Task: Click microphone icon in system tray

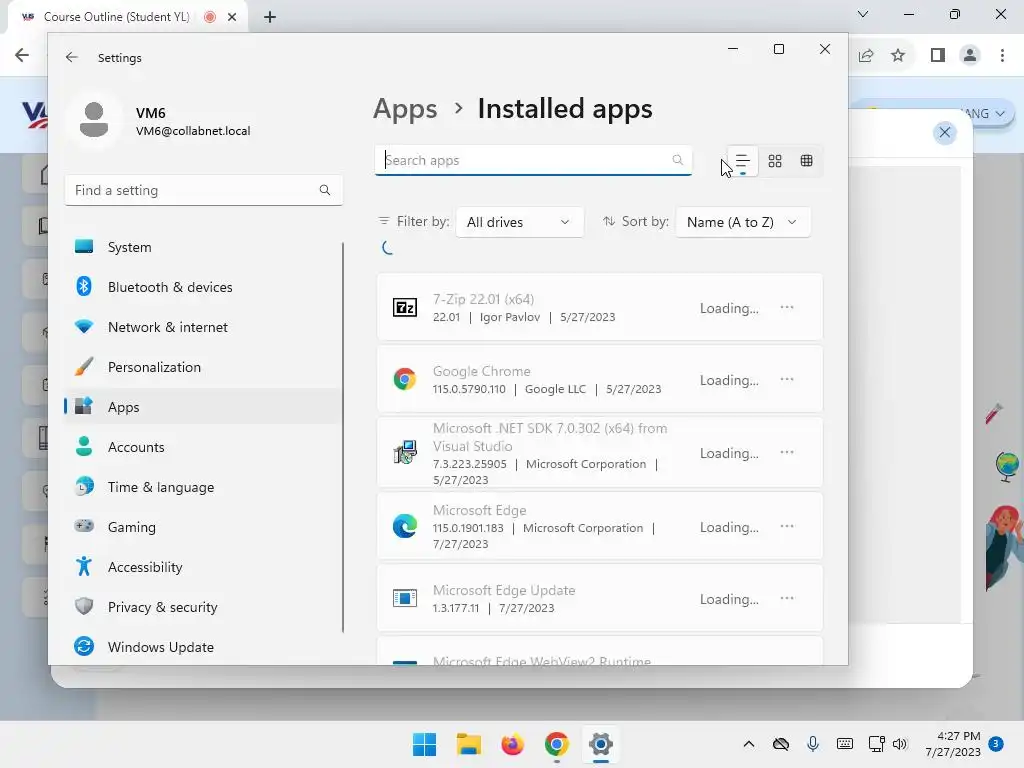Action: 812,744
